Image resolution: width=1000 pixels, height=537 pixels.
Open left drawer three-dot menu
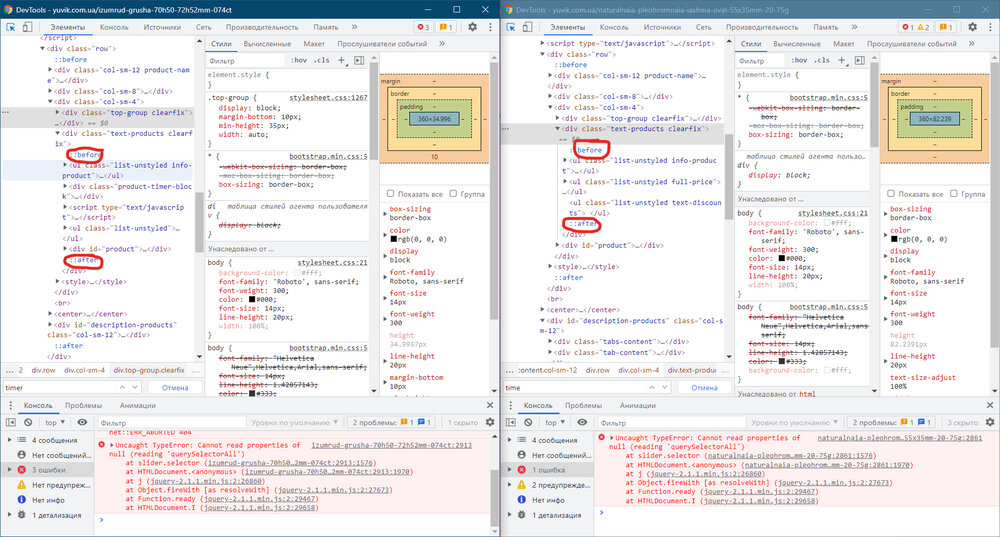(x=10, y=405)
